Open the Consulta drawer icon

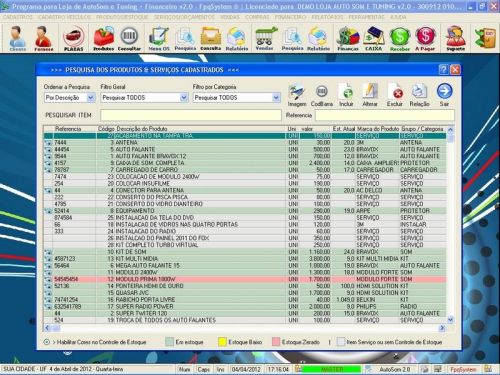(x=211, y=38)
